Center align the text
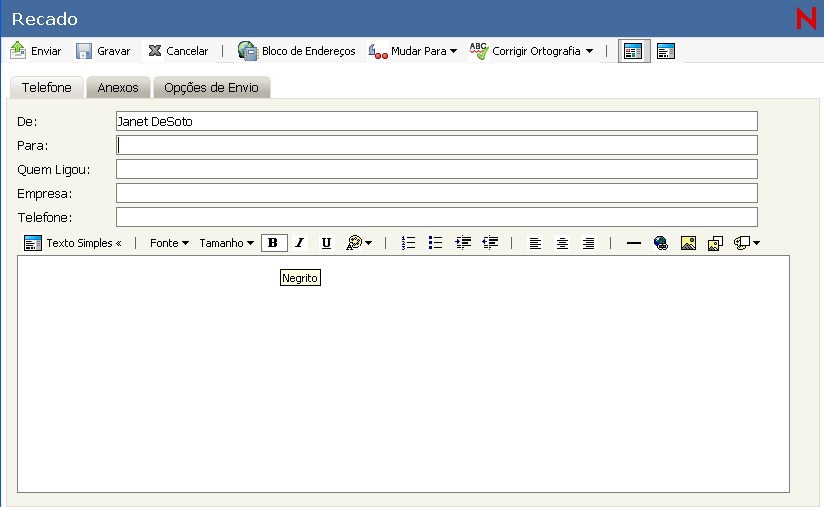The image size is (824, 507). coord(562,243)
